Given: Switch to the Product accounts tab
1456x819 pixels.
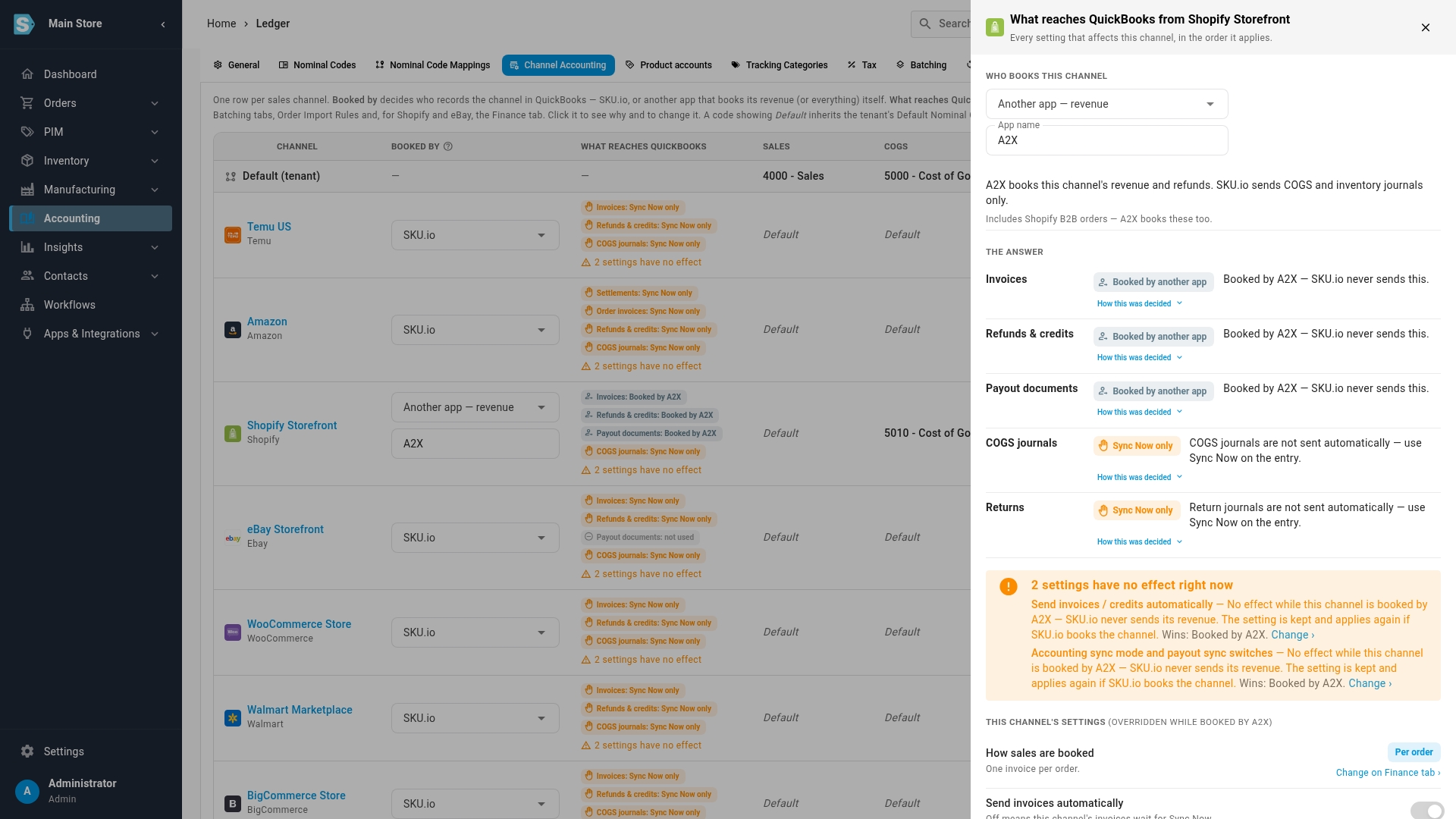Looking at the screenshot, I should tap(668, 65).
